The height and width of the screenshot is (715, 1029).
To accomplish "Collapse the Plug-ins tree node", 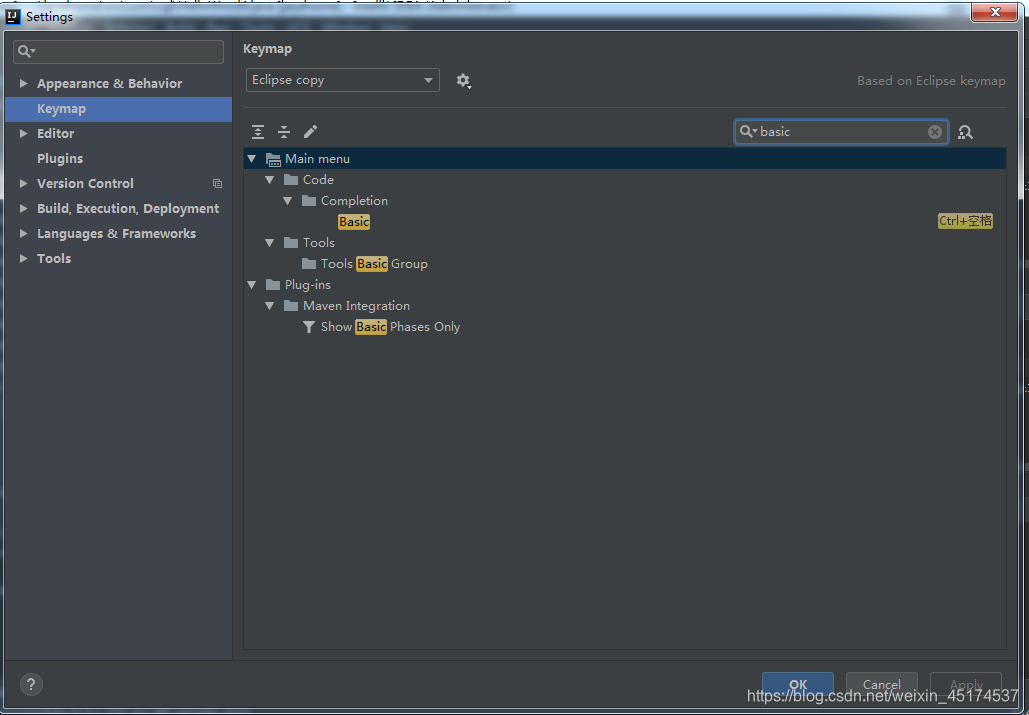I will pos(251,285).
